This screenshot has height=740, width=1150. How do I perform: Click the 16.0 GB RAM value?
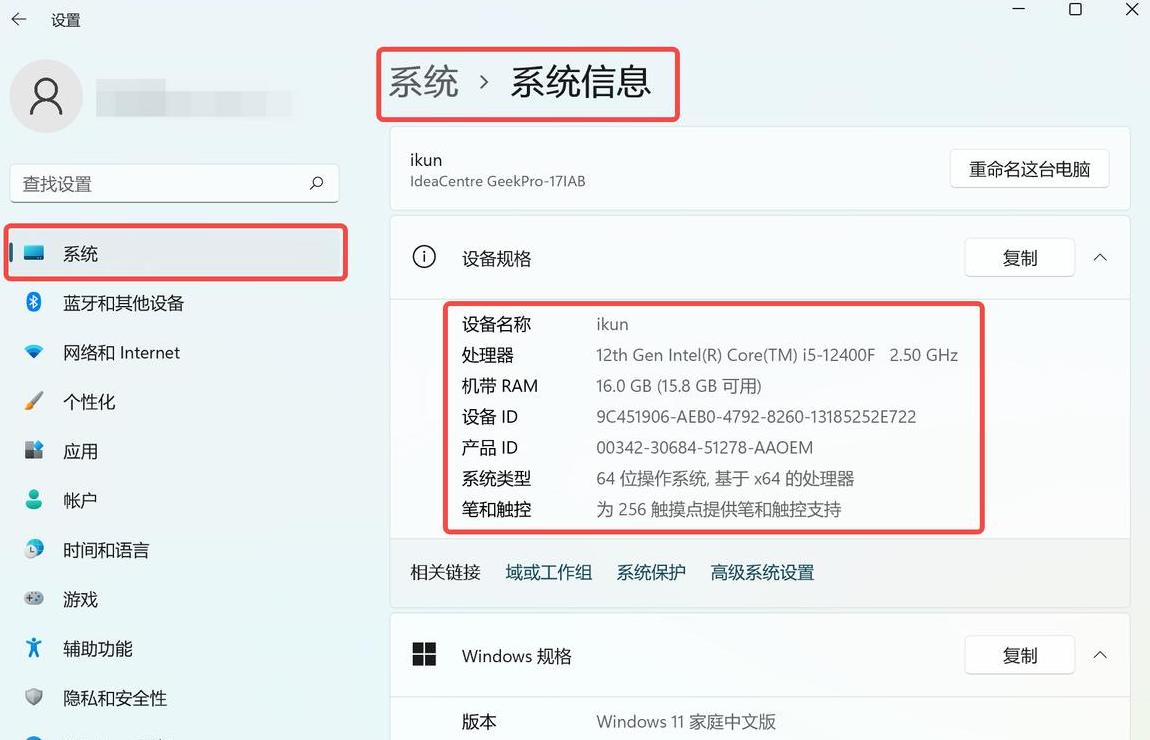click(x=678, y=386)
